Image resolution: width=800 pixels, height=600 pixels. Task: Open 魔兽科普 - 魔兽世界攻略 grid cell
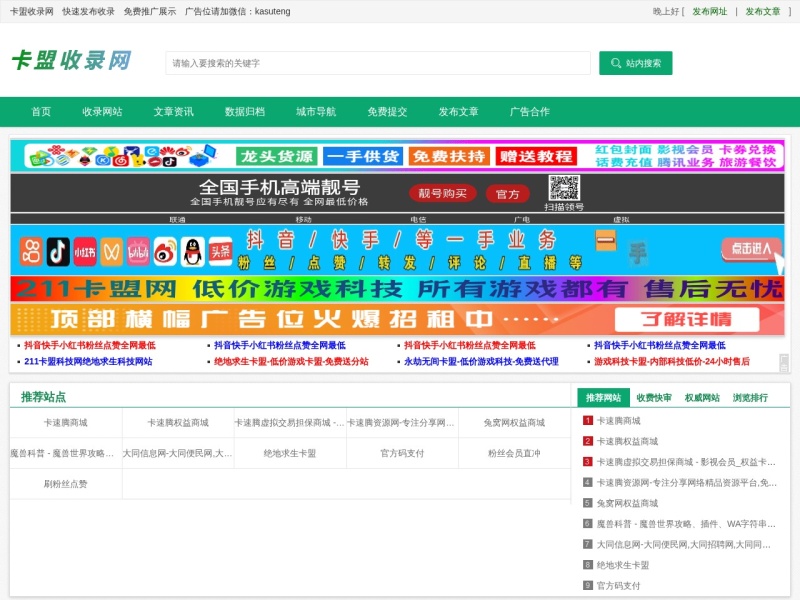pos(66,453)
